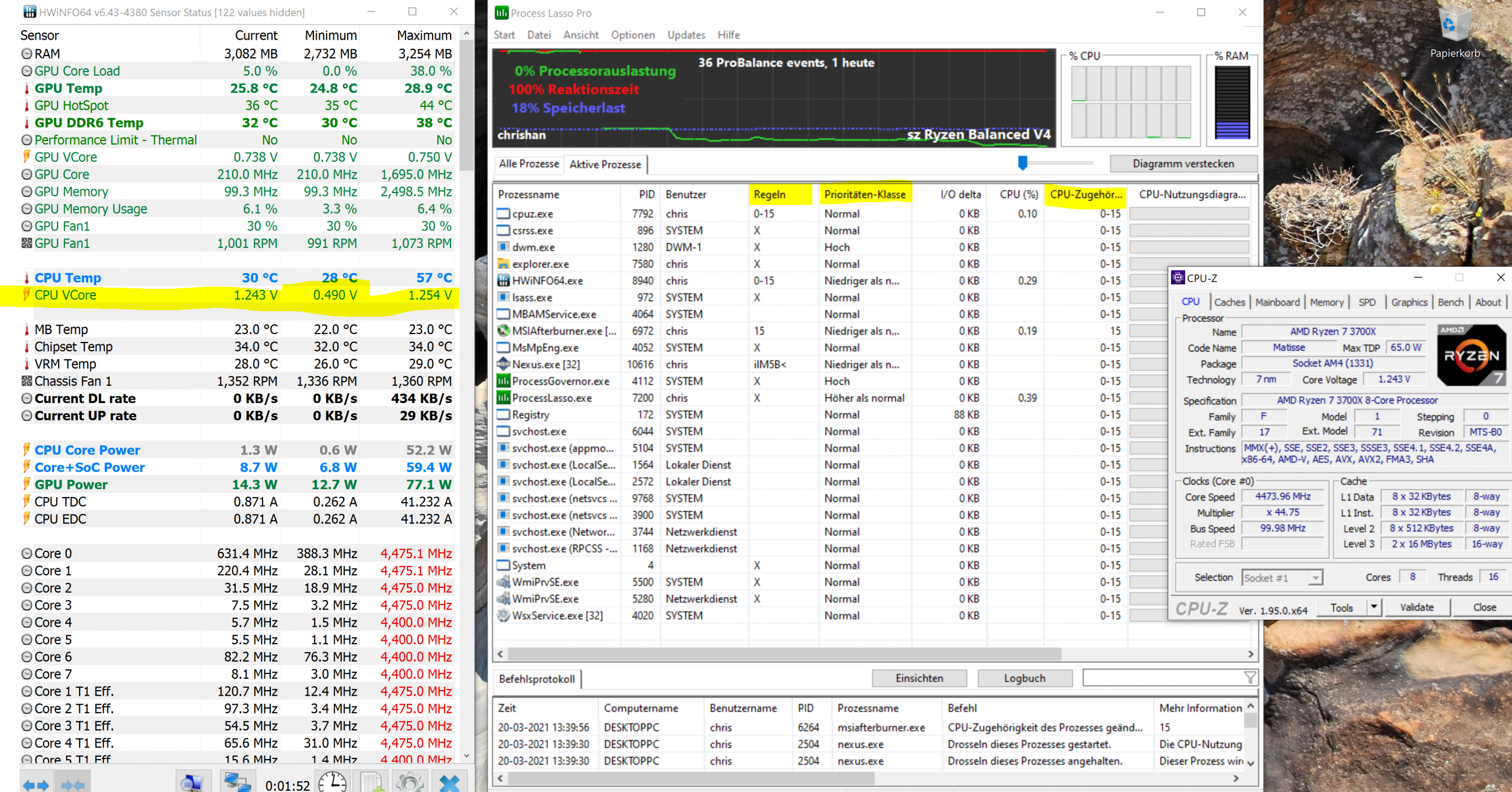
Task: Click Process Lasso filter funnel icon
Action: click(x=1249, y=678)
